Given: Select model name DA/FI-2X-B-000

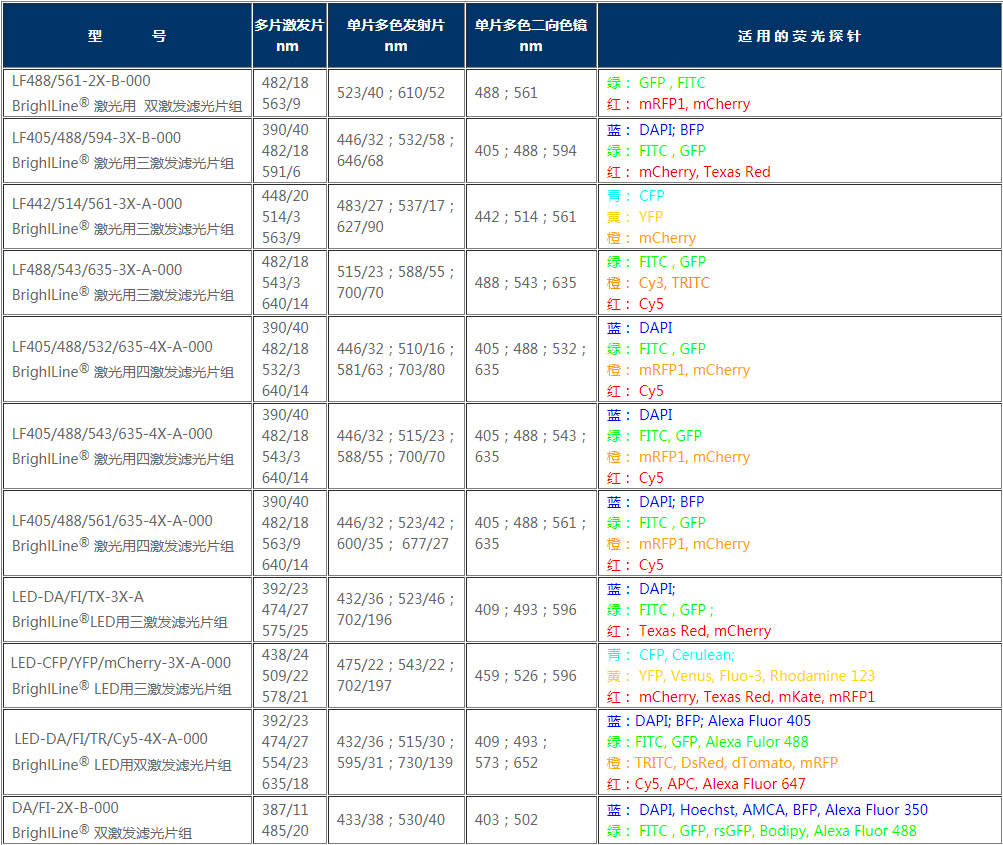Looking at the screenshot, I should (x=65, y=808).
